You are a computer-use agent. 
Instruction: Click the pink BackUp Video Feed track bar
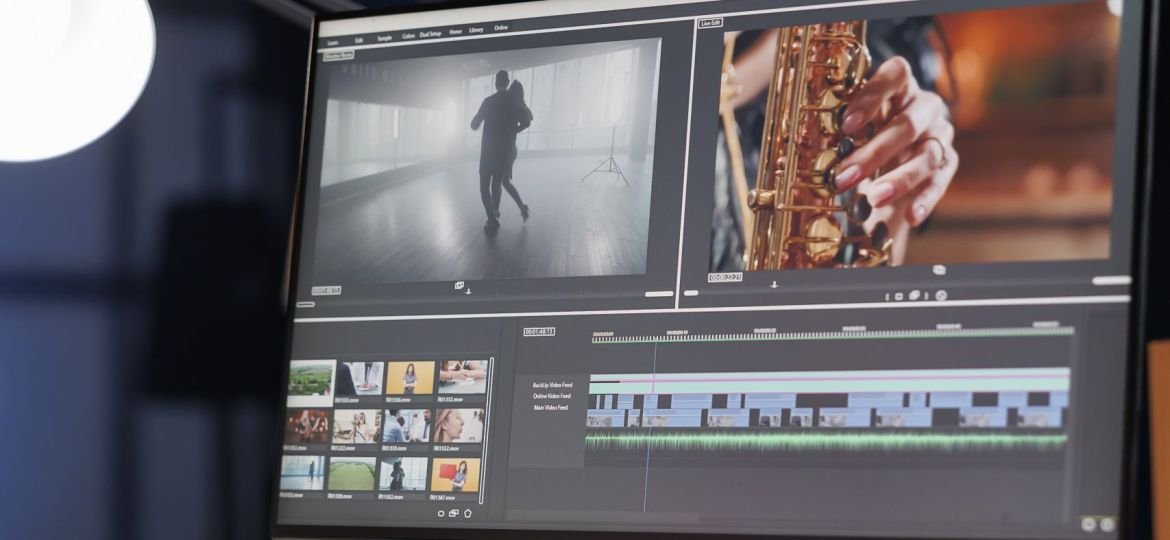coord(829,377)
